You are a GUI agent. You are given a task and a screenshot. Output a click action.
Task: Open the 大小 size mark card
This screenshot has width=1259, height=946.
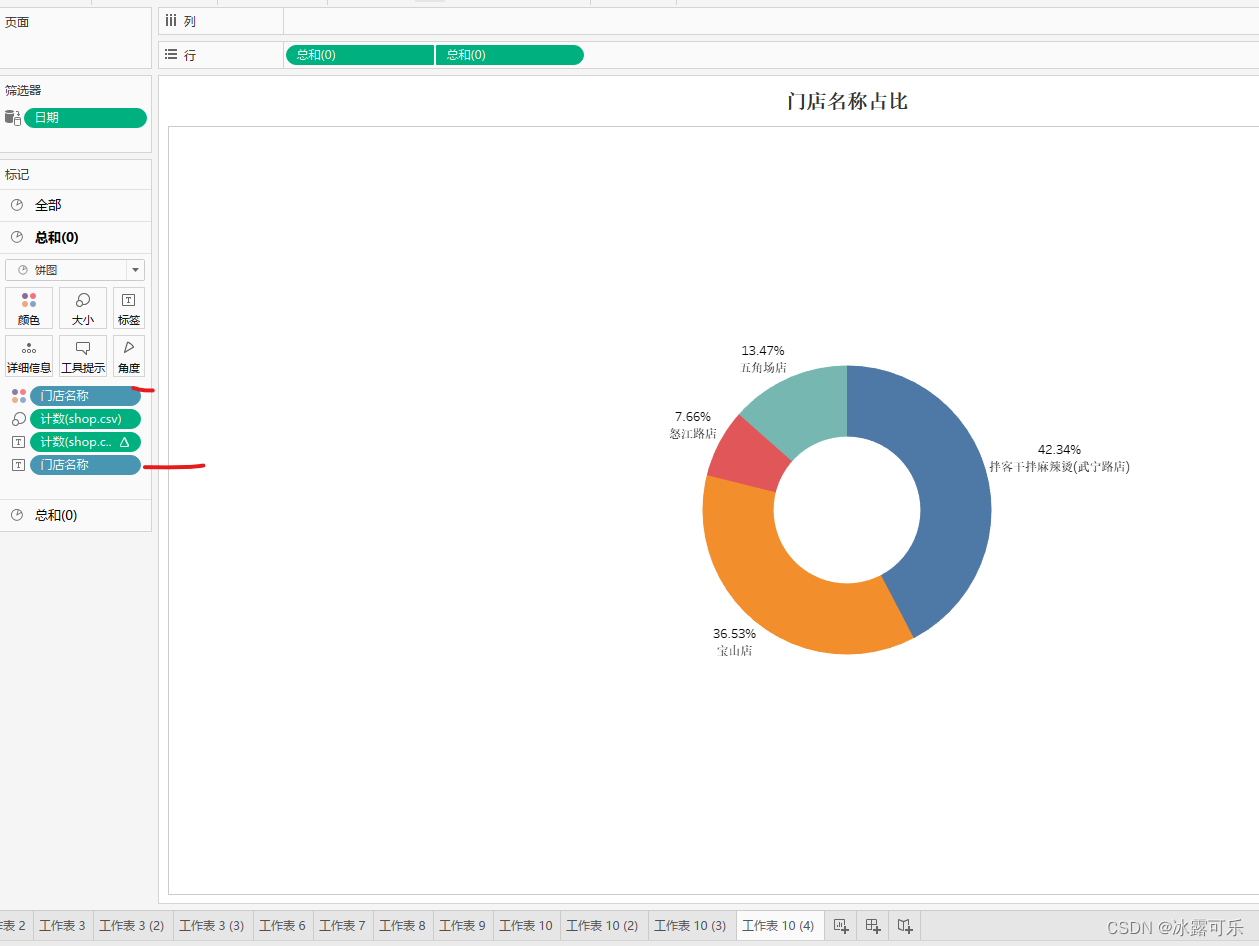point(83,308)
